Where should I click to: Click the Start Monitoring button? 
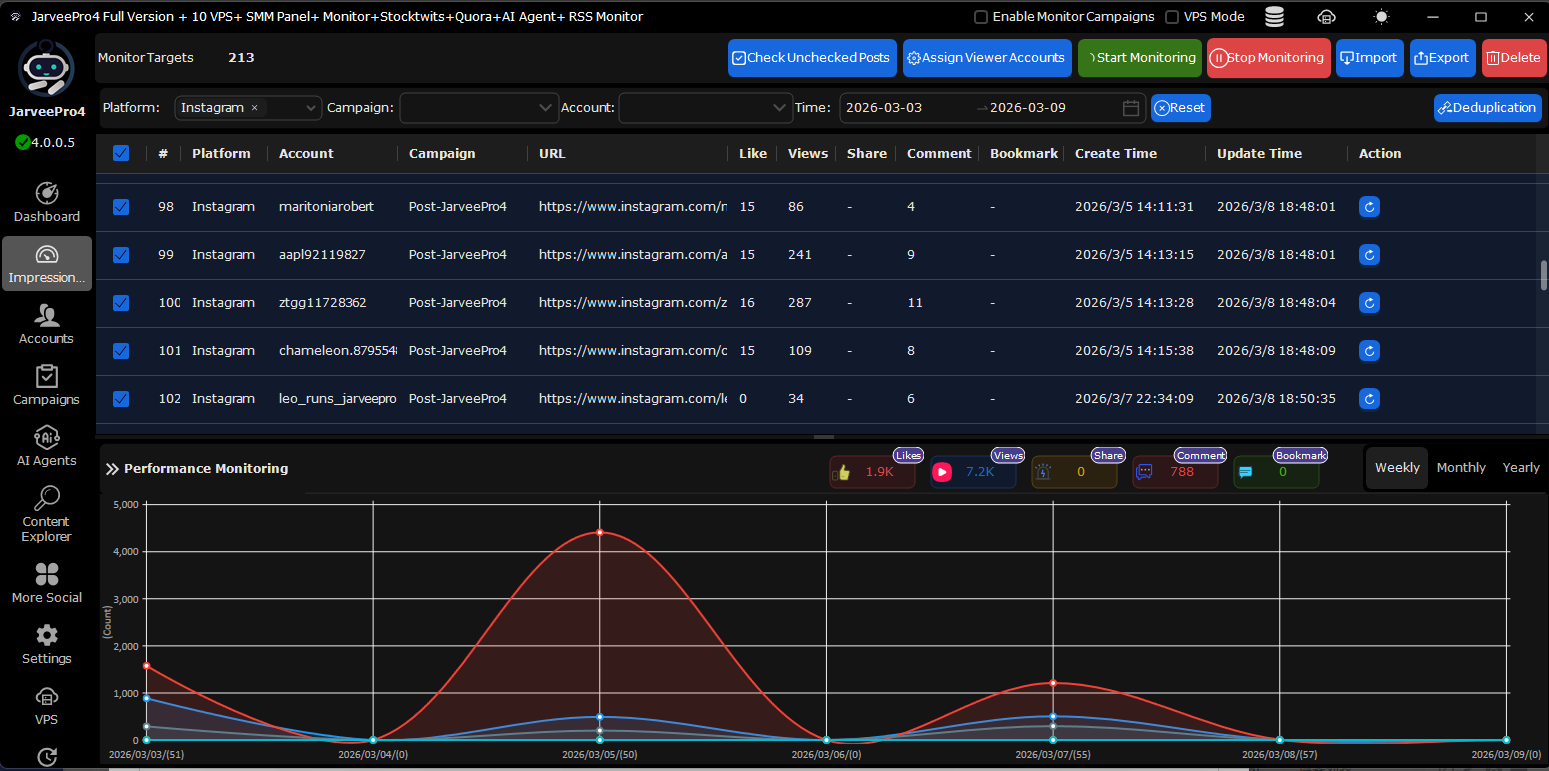1139,58
